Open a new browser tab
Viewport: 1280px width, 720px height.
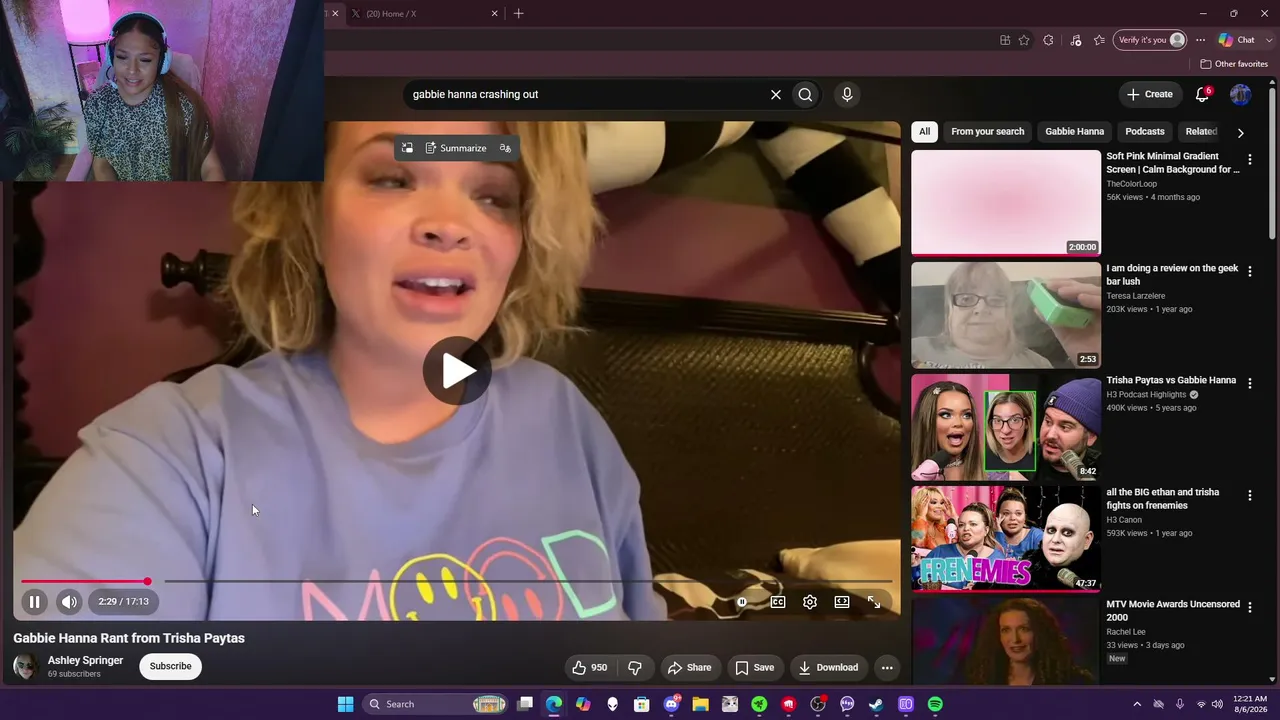(518, 14)
